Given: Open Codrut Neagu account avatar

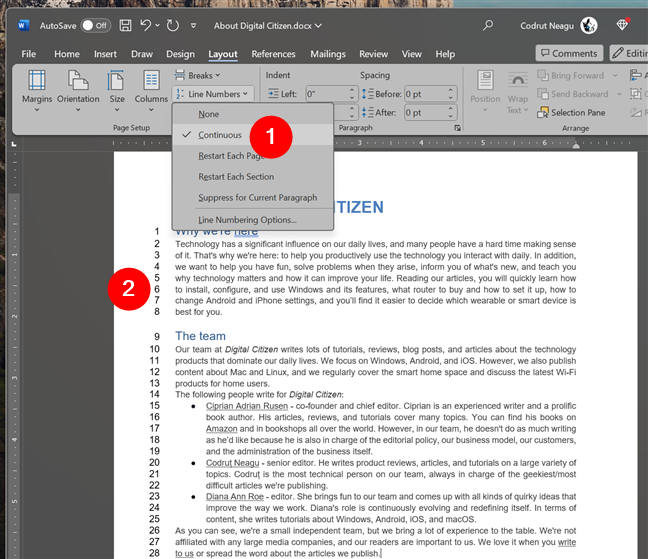Looking at the screenshot, I should [x=589, y=26].
